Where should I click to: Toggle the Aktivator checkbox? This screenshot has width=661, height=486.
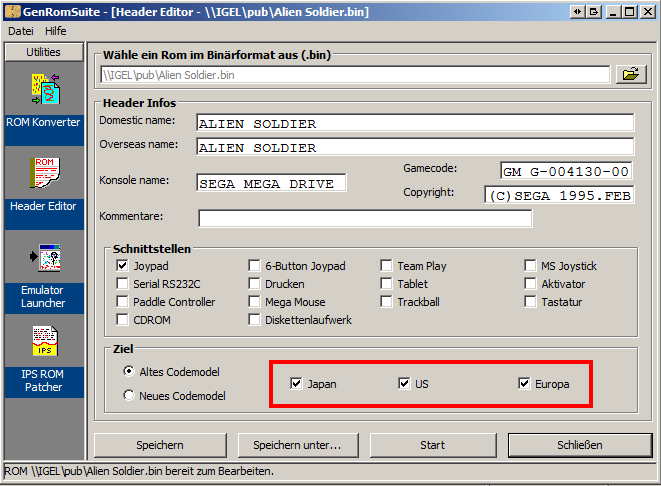tap(530, 284)
